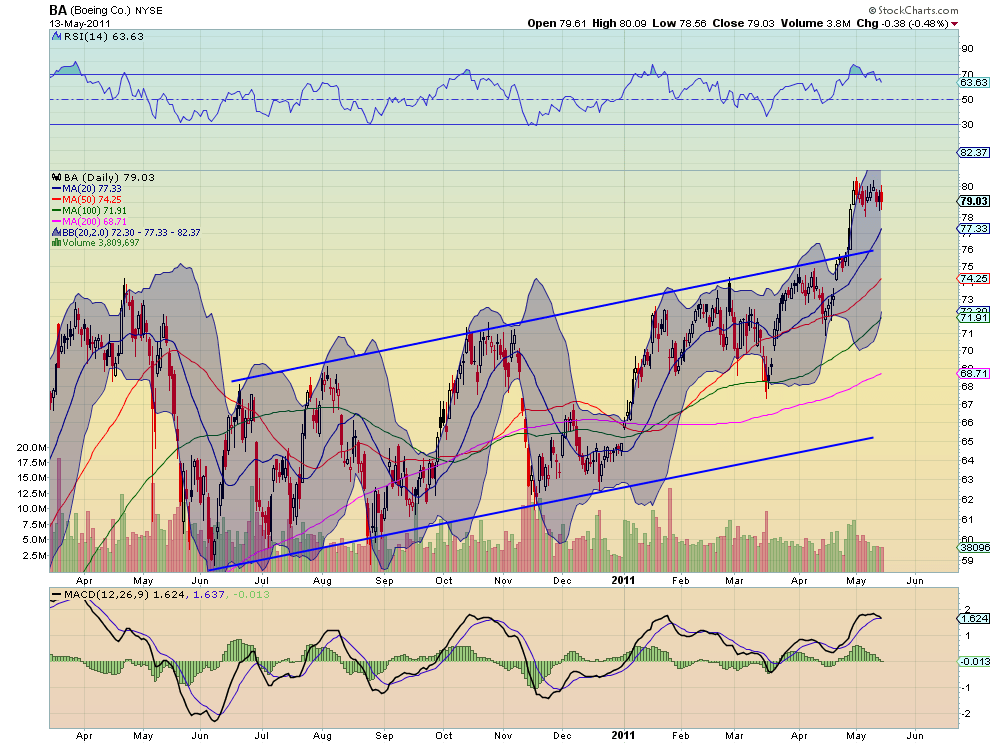Click the magenta 68.71 tag on right axis
This screenshot has height=744, width=990.
click(974, 373)
